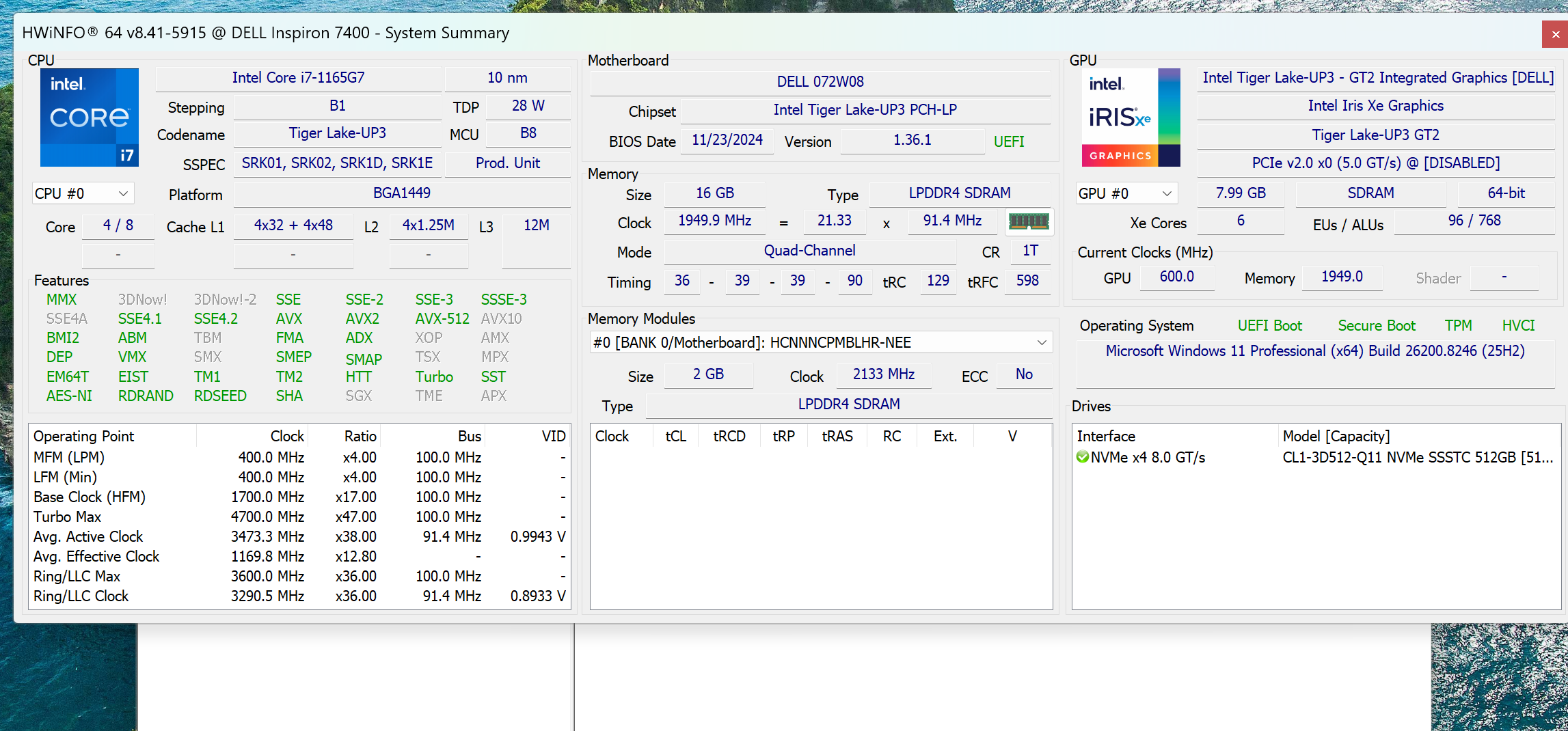Click the Bus column header
The image size is (1568, 731).
(433, 436)
